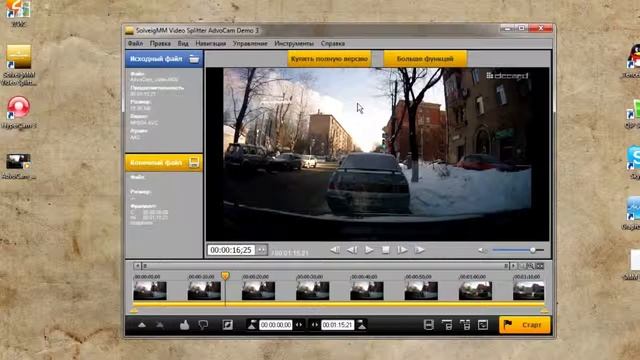This screenshot has height=360, width=640.
Task: Click the video preview frame
Action: 378,154
